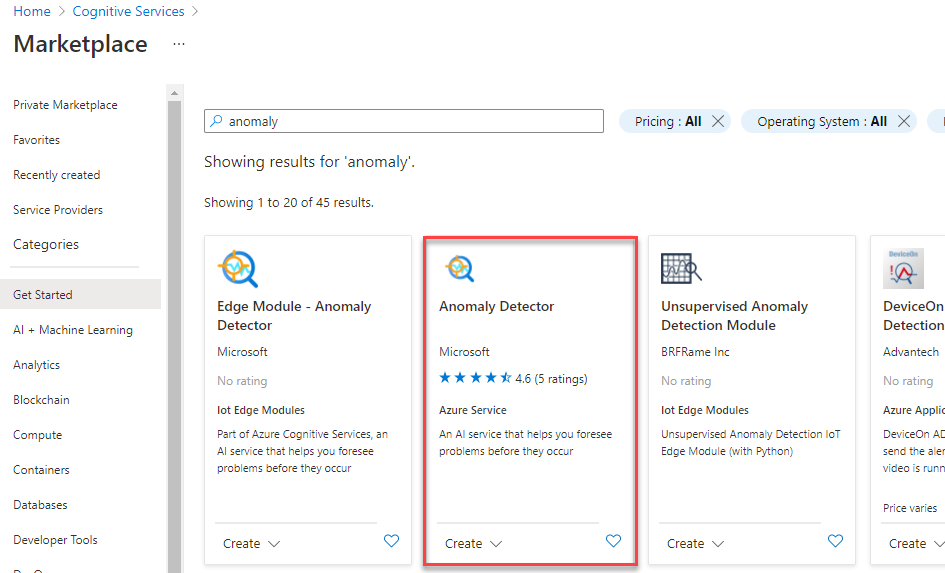Open the Edge Module - Anomaly Detector title
Screen dimensions: 945x573
[x=294, y=316]
